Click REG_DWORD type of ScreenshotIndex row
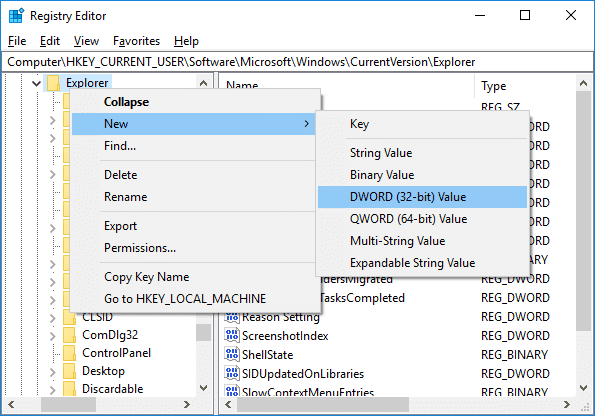Image resolution: width=595 pixels, height=416 pixels. click(515, 336)
